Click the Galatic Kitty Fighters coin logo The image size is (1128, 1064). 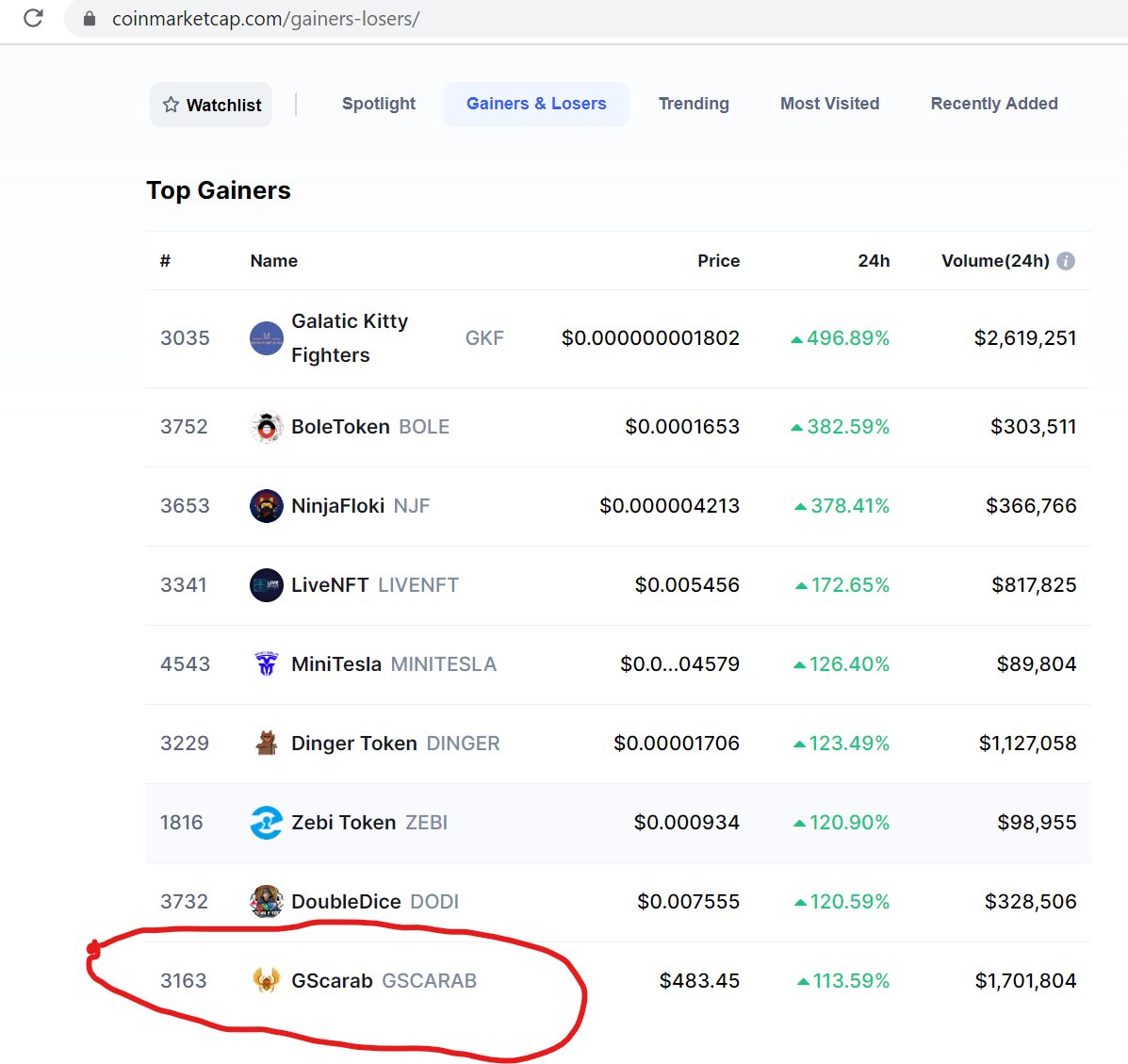pyautogui.click(x=266, y=338)
